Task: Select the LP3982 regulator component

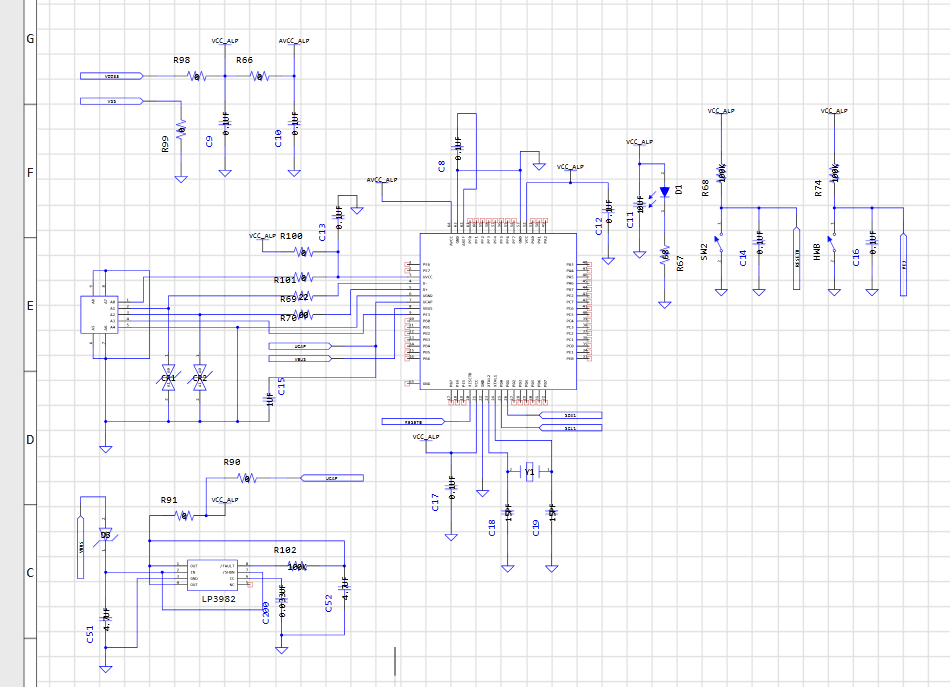Action: [212, 576]
